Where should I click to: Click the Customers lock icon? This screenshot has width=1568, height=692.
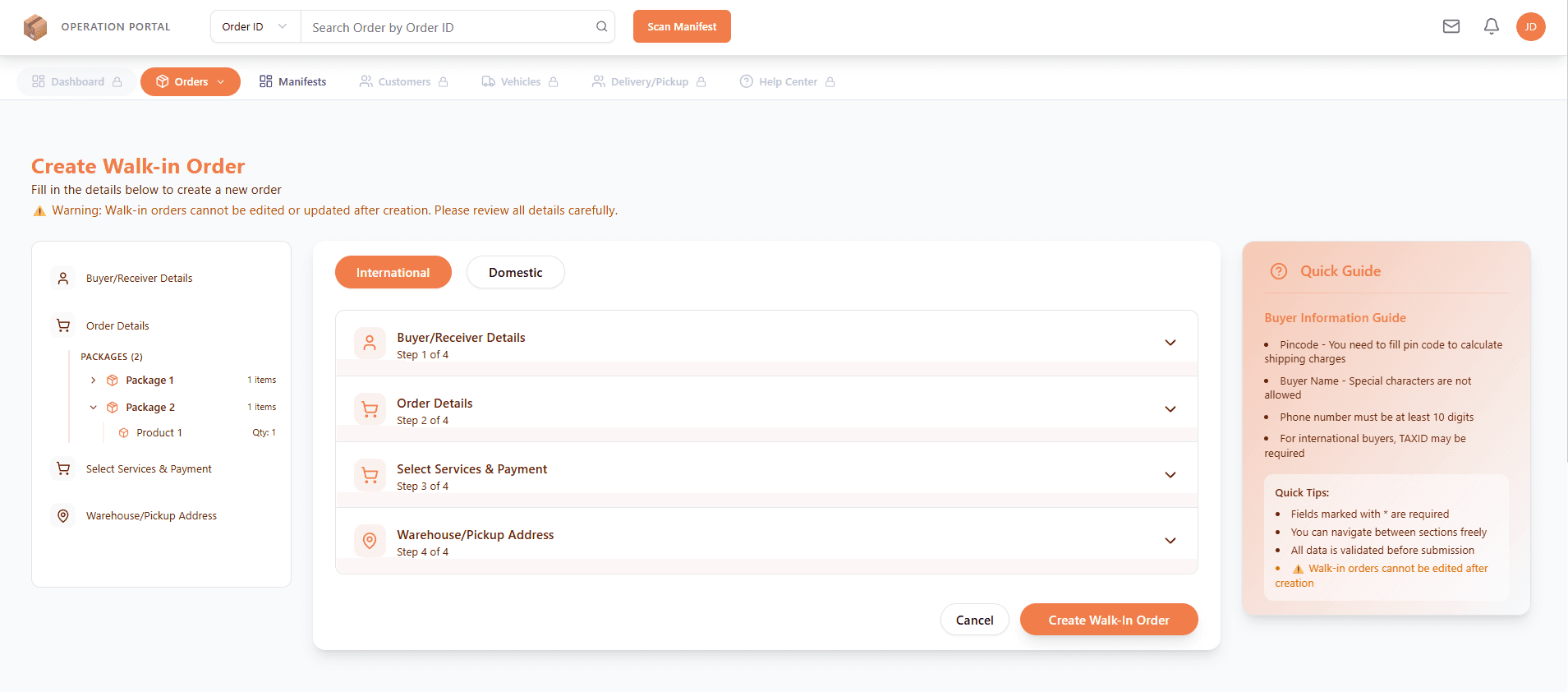444,82
